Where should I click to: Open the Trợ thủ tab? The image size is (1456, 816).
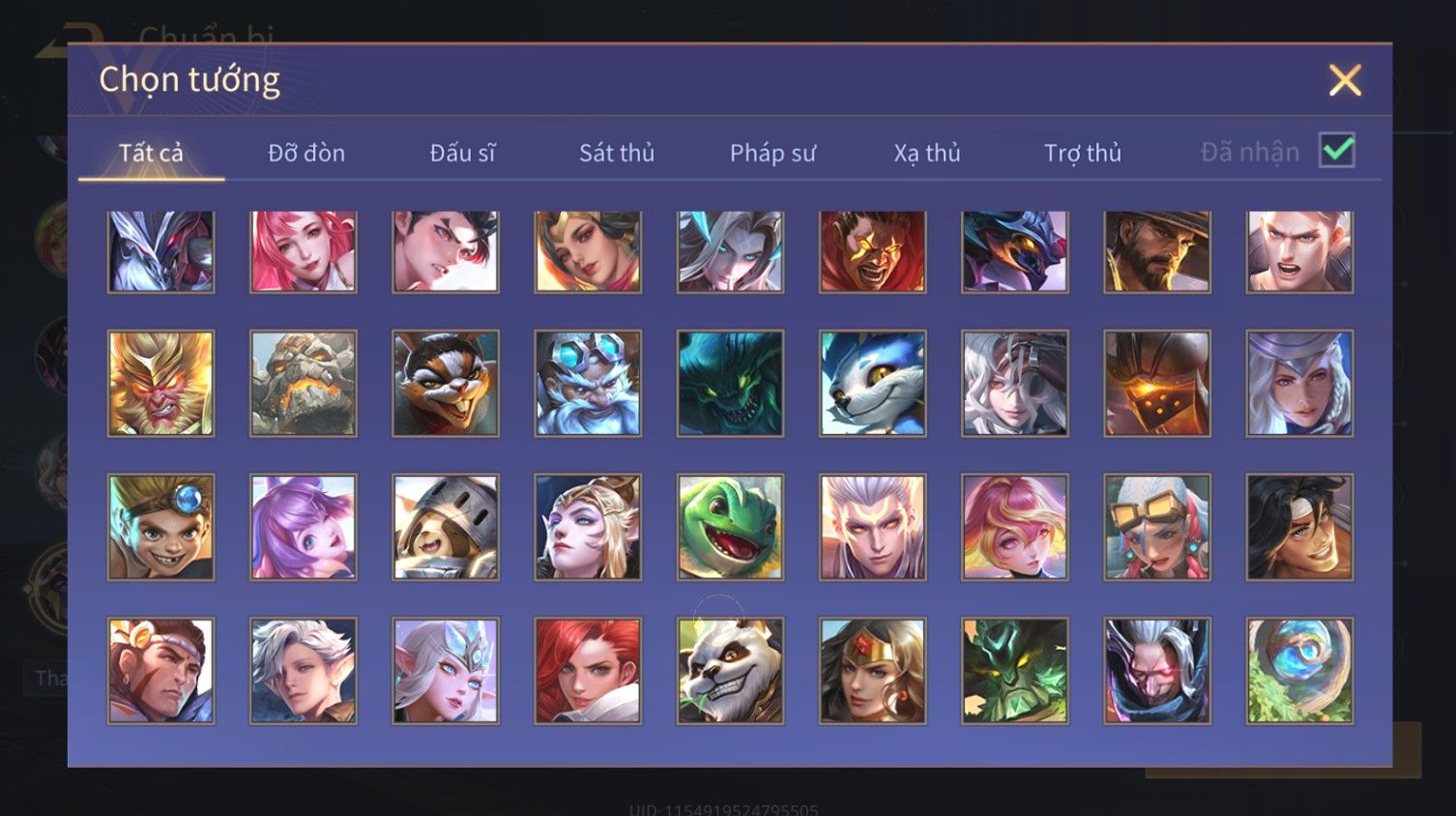1083,153
